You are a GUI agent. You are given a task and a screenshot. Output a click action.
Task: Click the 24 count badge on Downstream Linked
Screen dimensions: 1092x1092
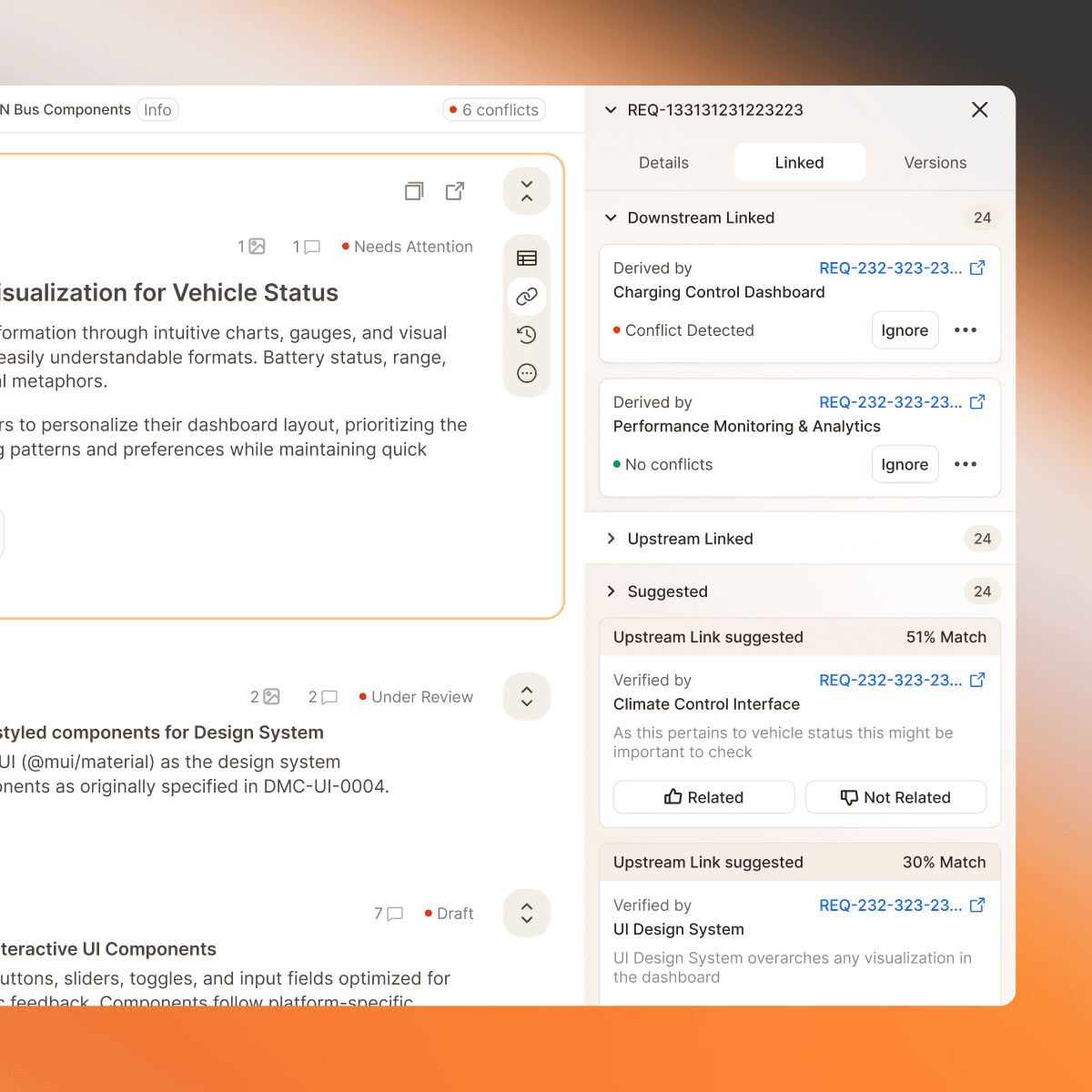983,217
